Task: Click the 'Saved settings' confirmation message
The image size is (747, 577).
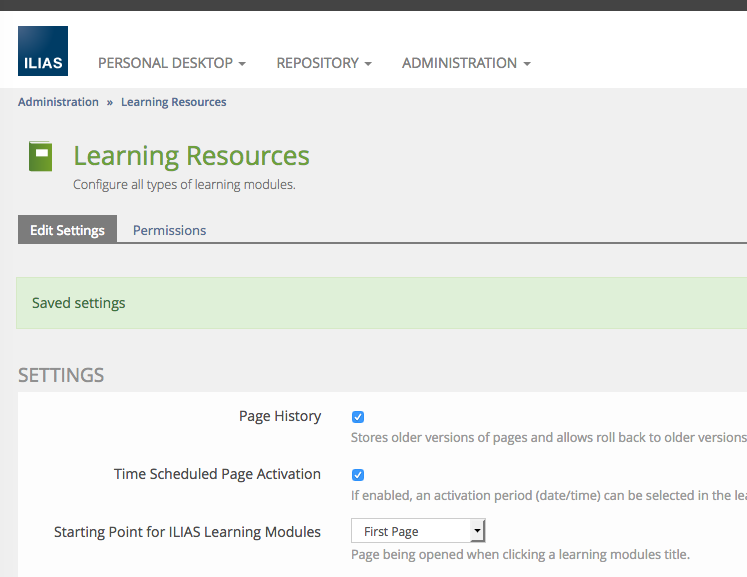Action: (79, 303)
